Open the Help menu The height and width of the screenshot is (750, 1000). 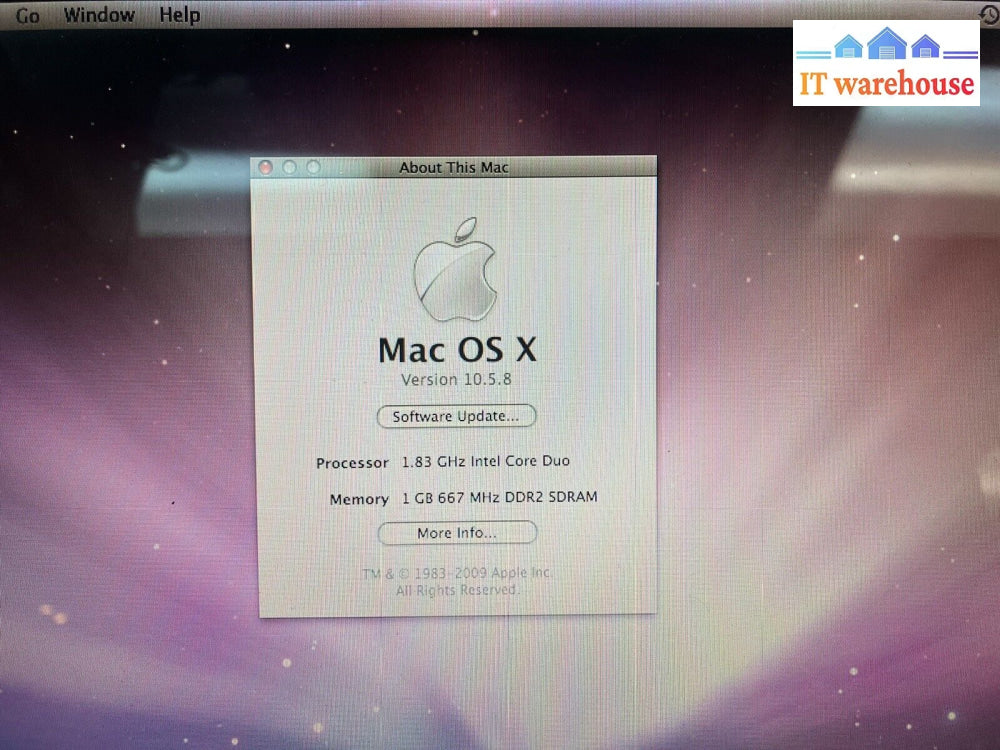click(x=180, y=15)
